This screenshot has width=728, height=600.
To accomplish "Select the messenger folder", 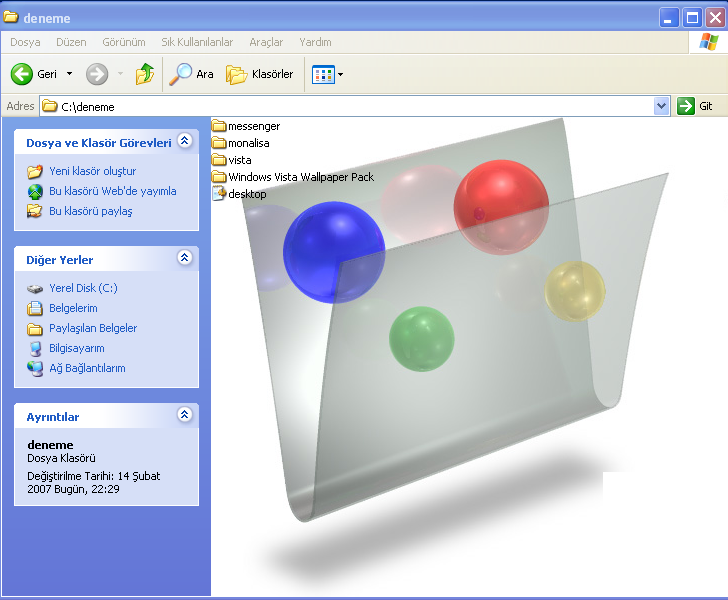I will [253, 126].
